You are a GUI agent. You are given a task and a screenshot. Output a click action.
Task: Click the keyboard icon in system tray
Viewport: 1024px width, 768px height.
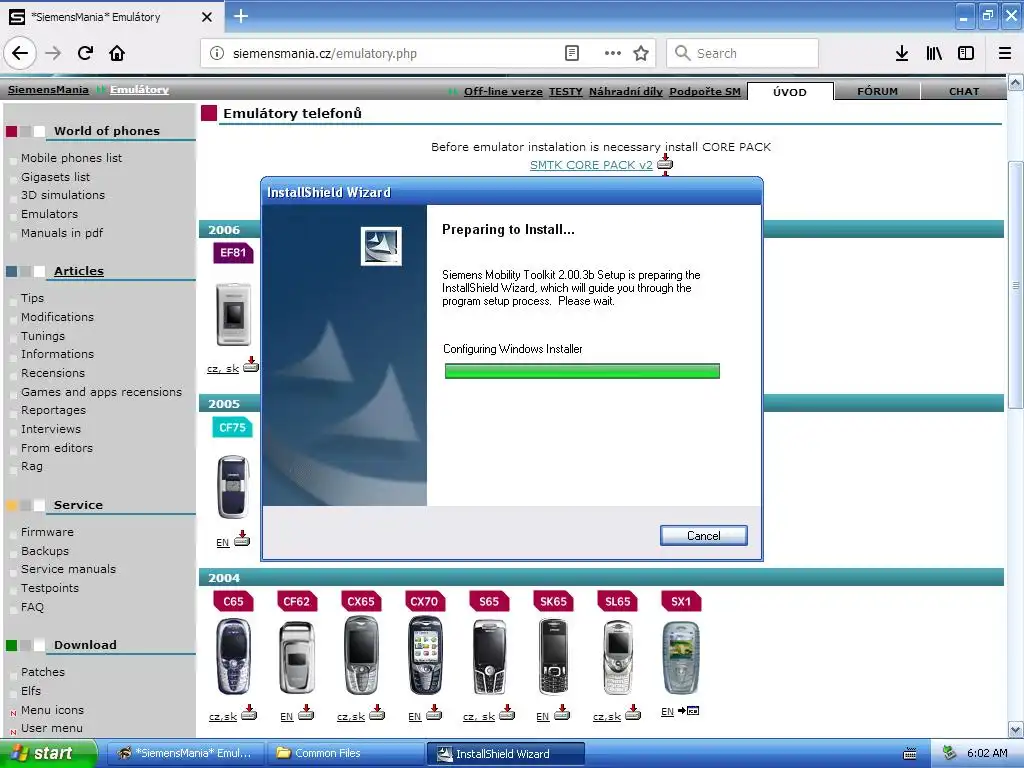(x=910, y=754)
